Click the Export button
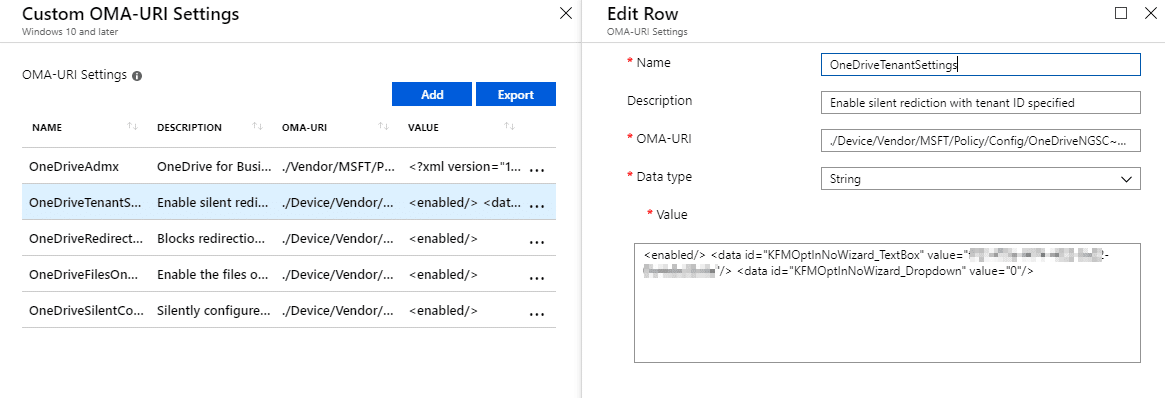Screen dimensions: 1165x398 pos(516,94)
